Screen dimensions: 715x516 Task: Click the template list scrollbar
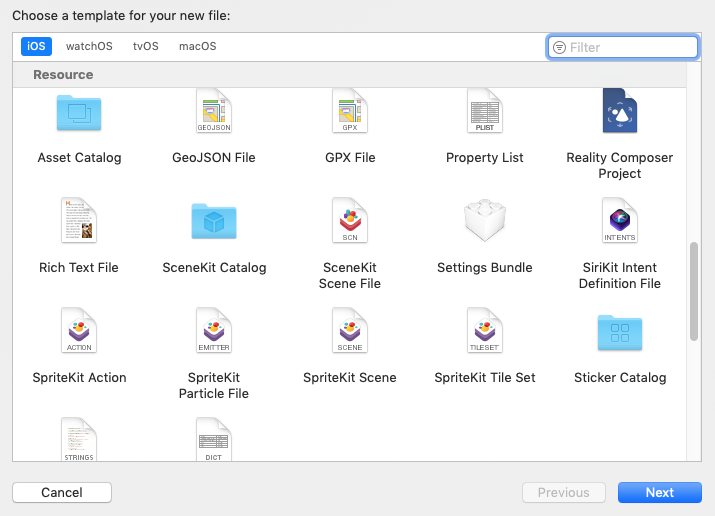(694, 291)
